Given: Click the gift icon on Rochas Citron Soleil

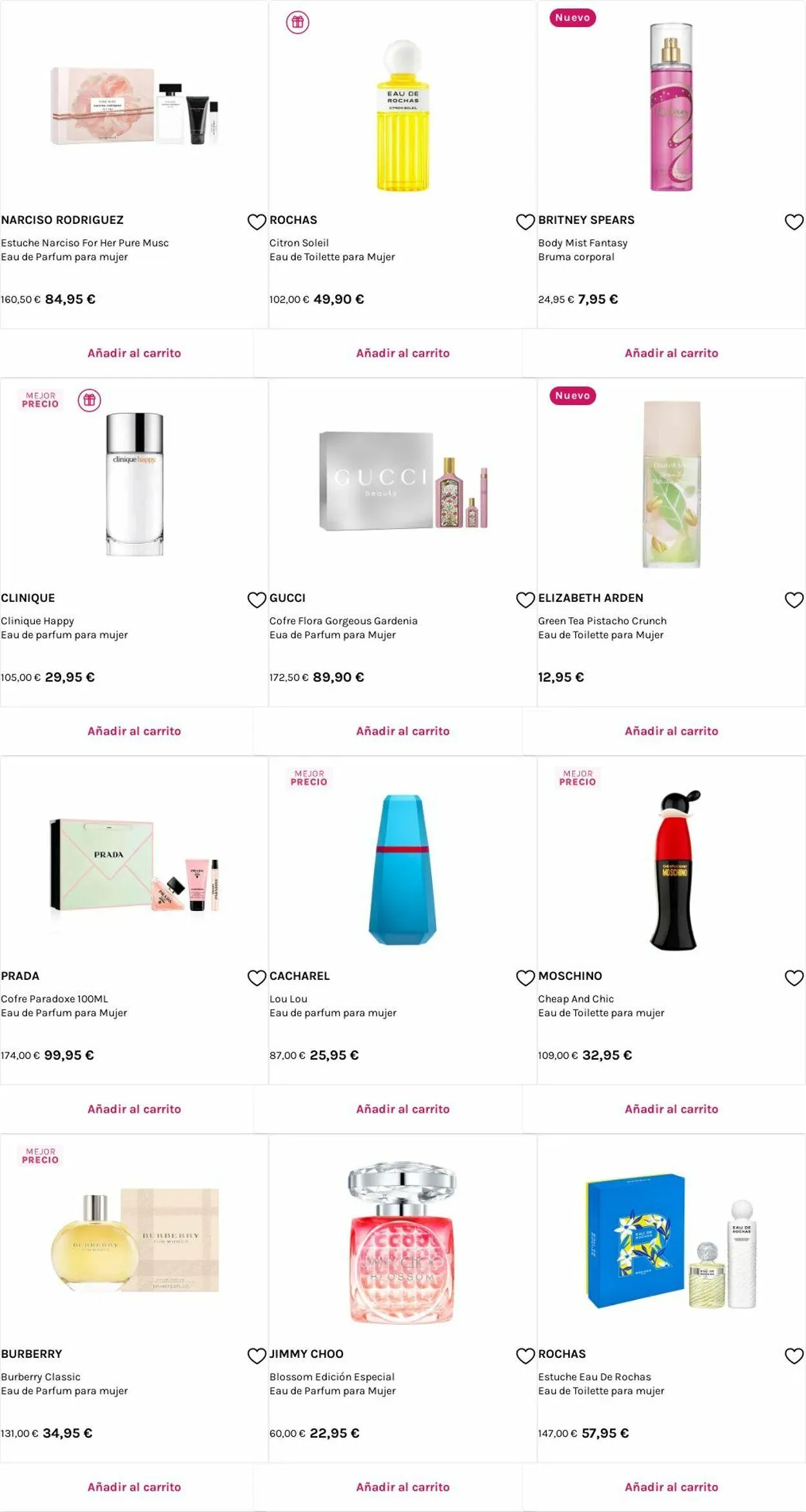Looking at the screenshot, I should [x=297, y=23].
